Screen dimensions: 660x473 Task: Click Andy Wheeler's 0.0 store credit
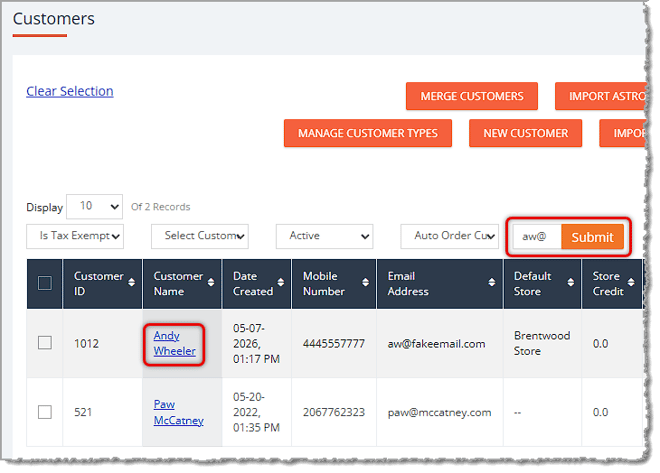600,344
